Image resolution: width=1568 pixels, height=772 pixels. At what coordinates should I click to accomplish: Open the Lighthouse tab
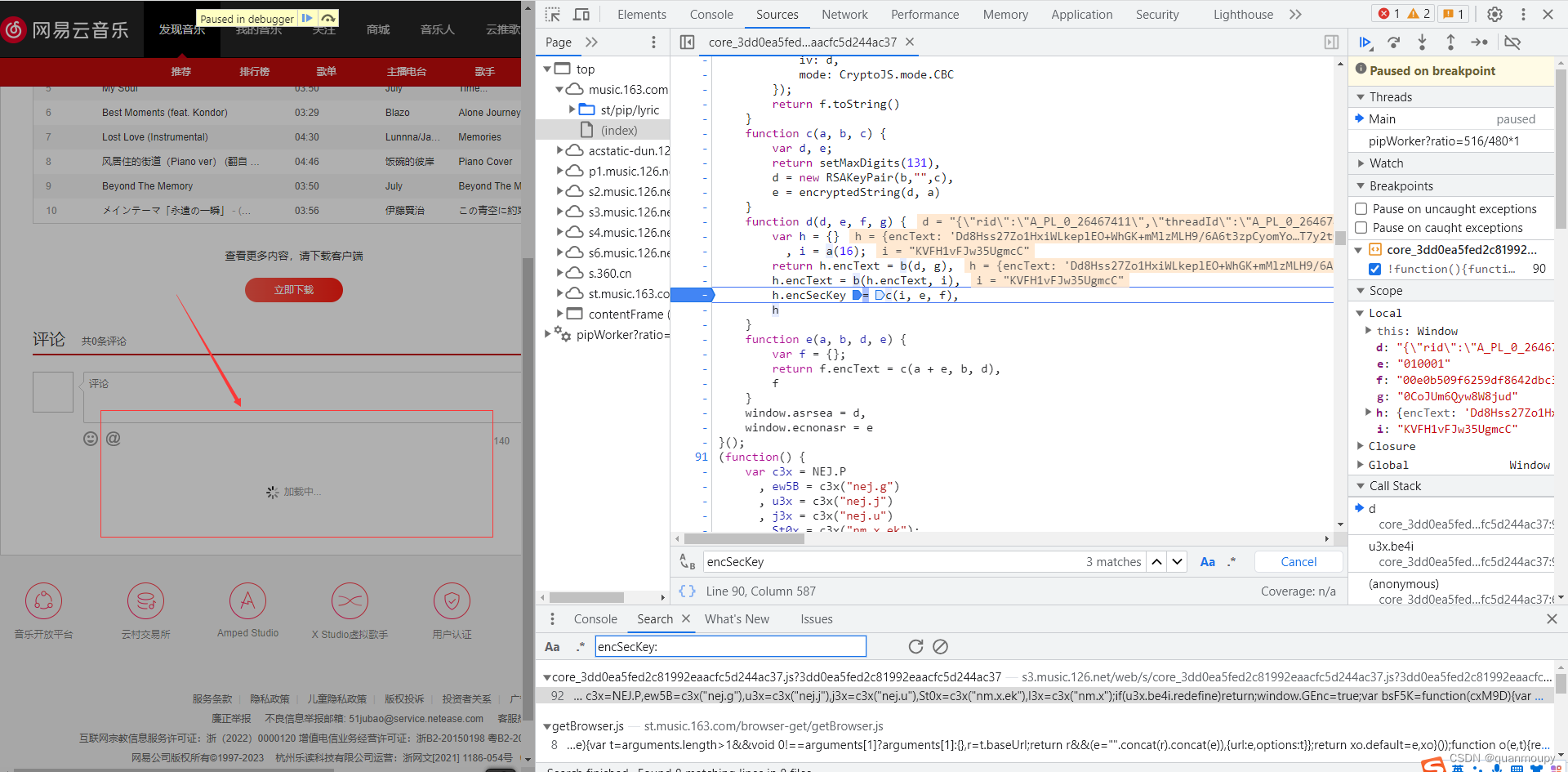pyautogui.click(x=1243, y=14)
